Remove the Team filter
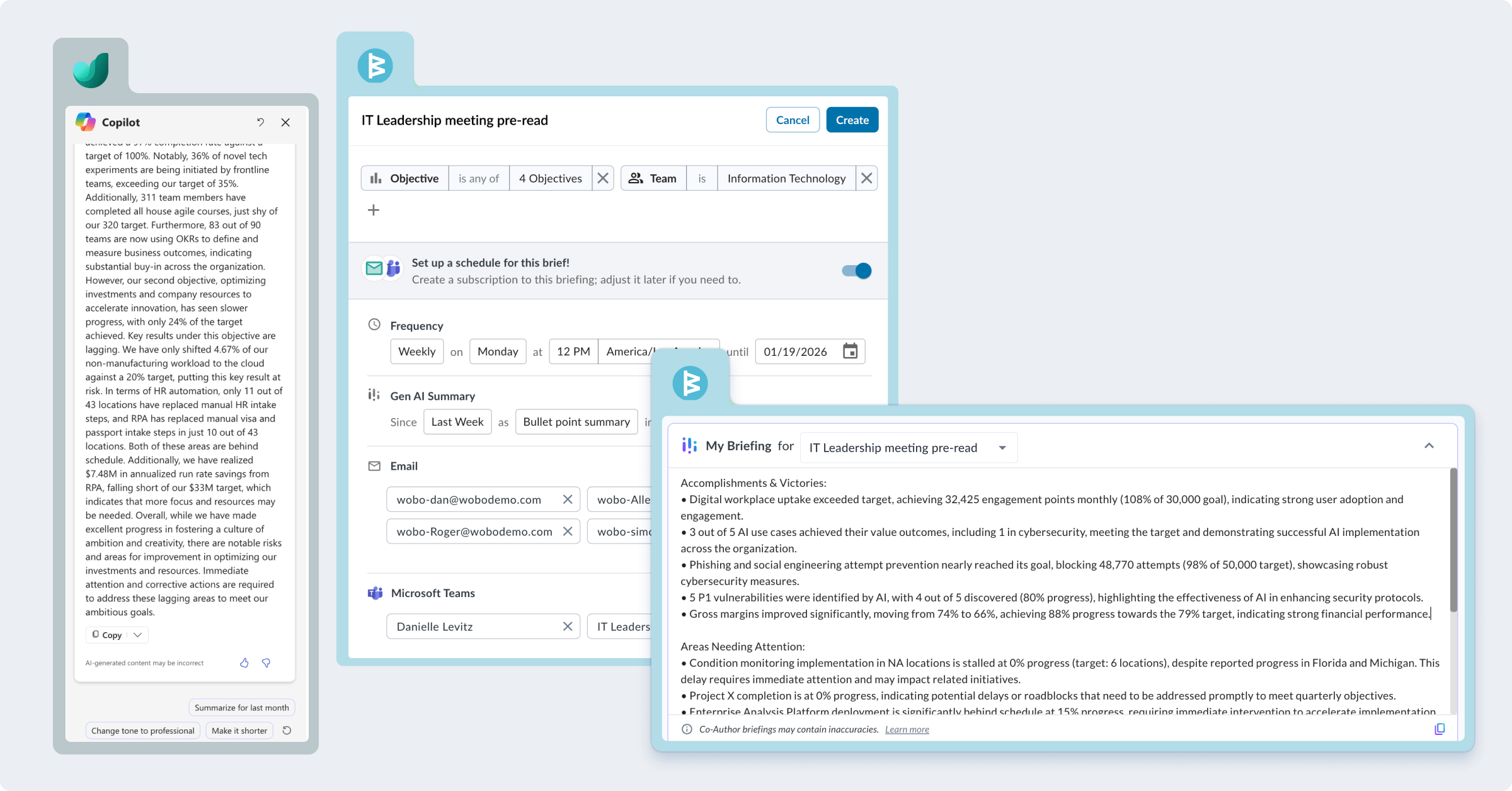1512x791 pixels. click(867, 178)
